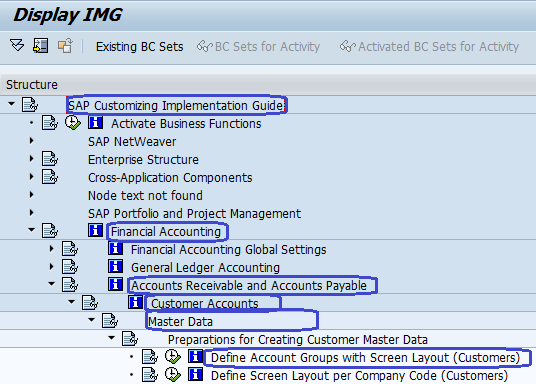Image resolution: width=536 pixels, height=384 pixels.
Task: Open documentation icon for Cross-Application Components
Action: click(50, 177)
